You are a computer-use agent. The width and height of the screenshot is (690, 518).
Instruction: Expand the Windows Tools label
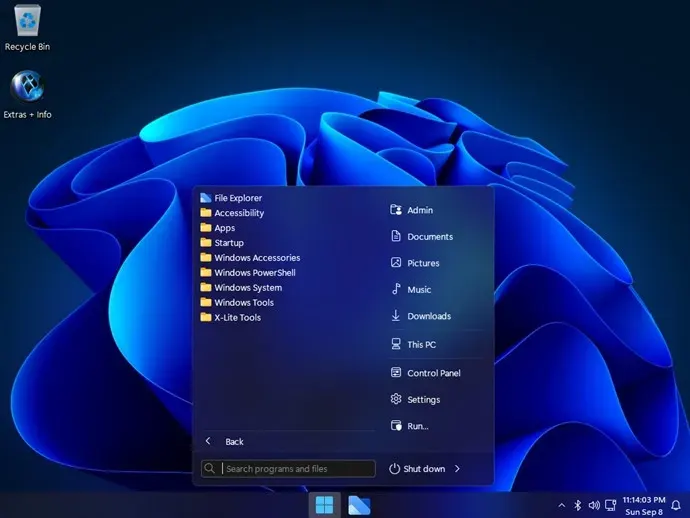click(x=244, y=303)
